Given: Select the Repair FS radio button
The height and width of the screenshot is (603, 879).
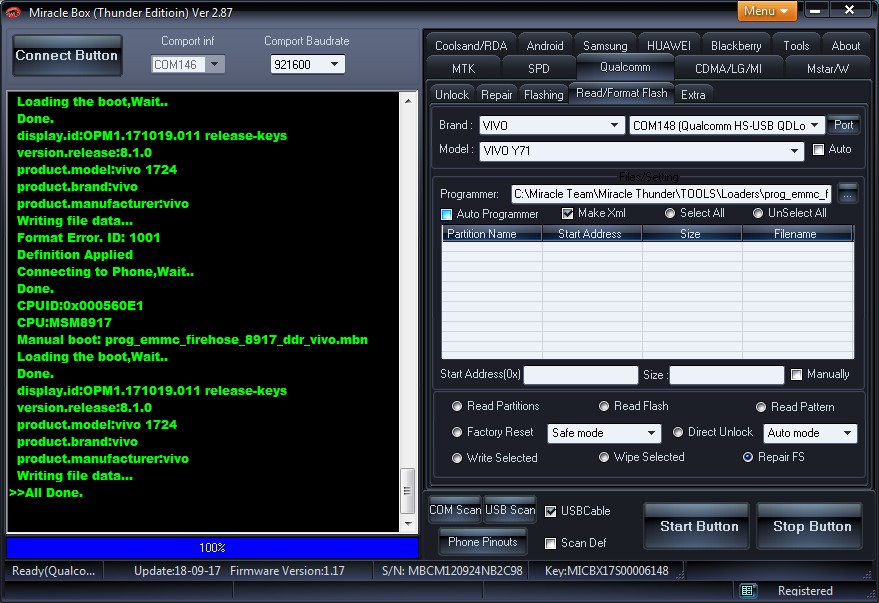Looking at the screenshot, I should point(748,457).
